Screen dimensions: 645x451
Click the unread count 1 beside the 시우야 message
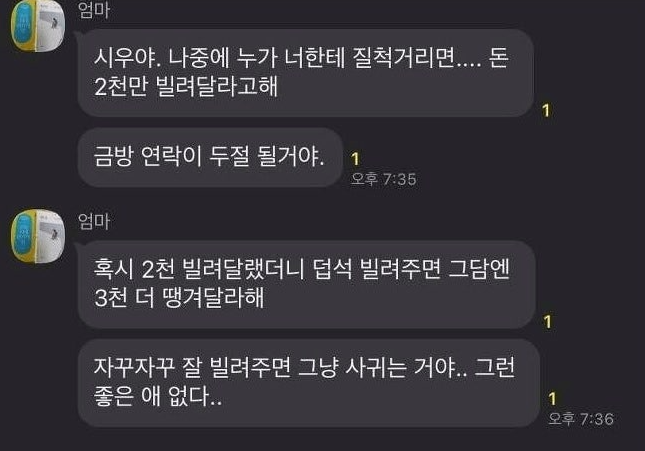click(x=546, y=110)
